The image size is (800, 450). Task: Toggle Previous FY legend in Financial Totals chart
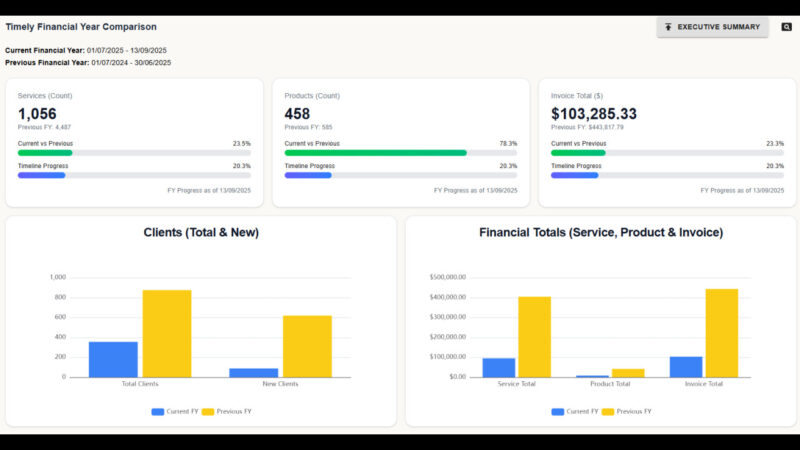point(628,411)
